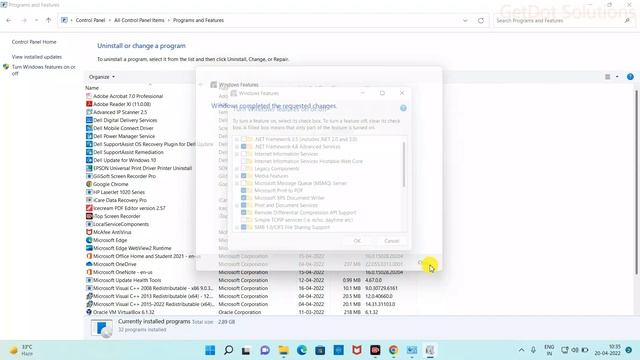Open File Explorer from the taskbar
This screenshot has width=640, height=360.
tap(283, 350)
